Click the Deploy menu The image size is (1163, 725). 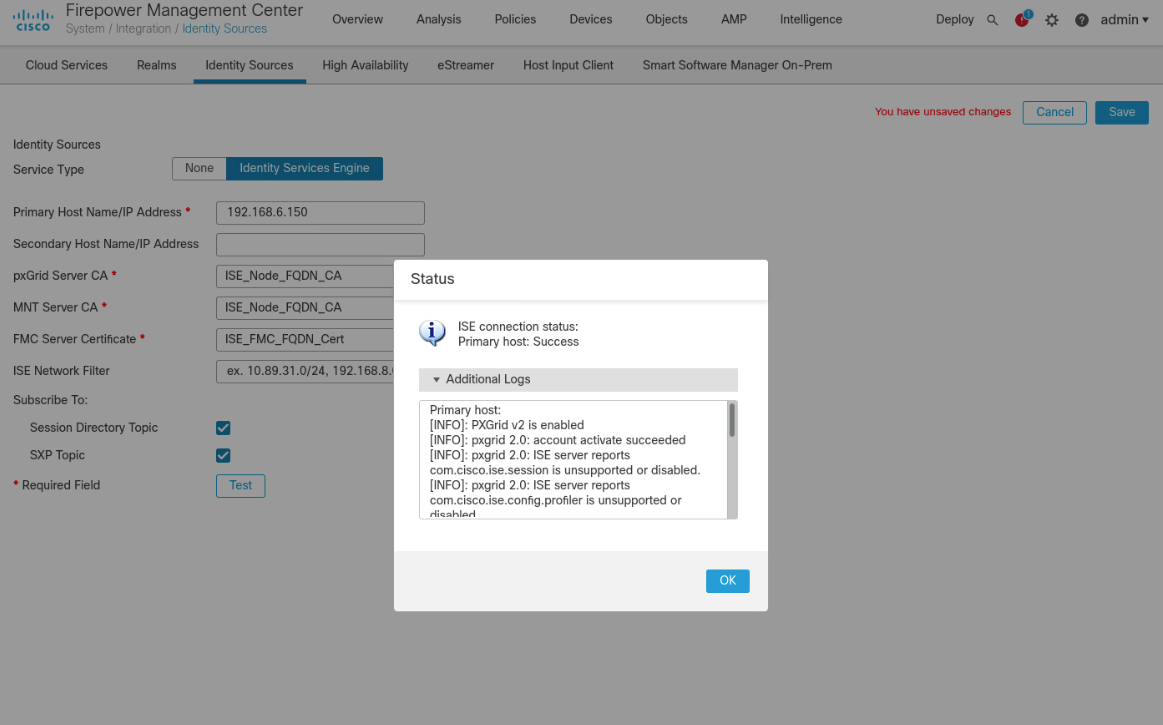coord(955,19)
